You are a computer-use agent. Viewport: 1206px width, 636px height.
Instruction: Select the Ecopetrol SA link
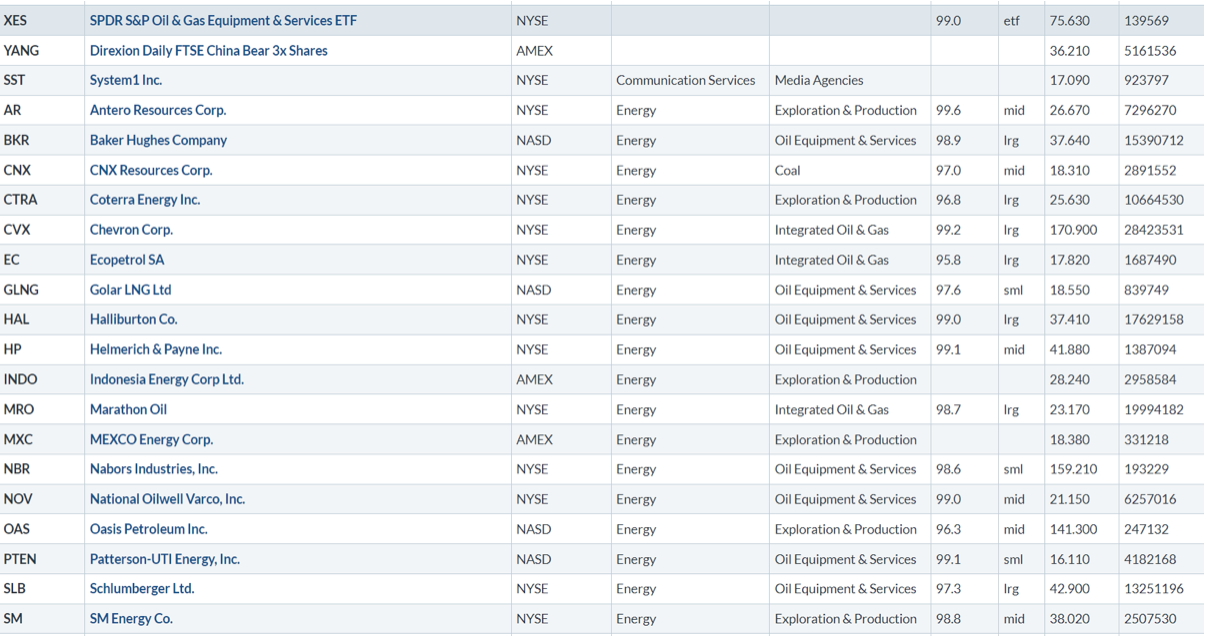pos(127,260)
